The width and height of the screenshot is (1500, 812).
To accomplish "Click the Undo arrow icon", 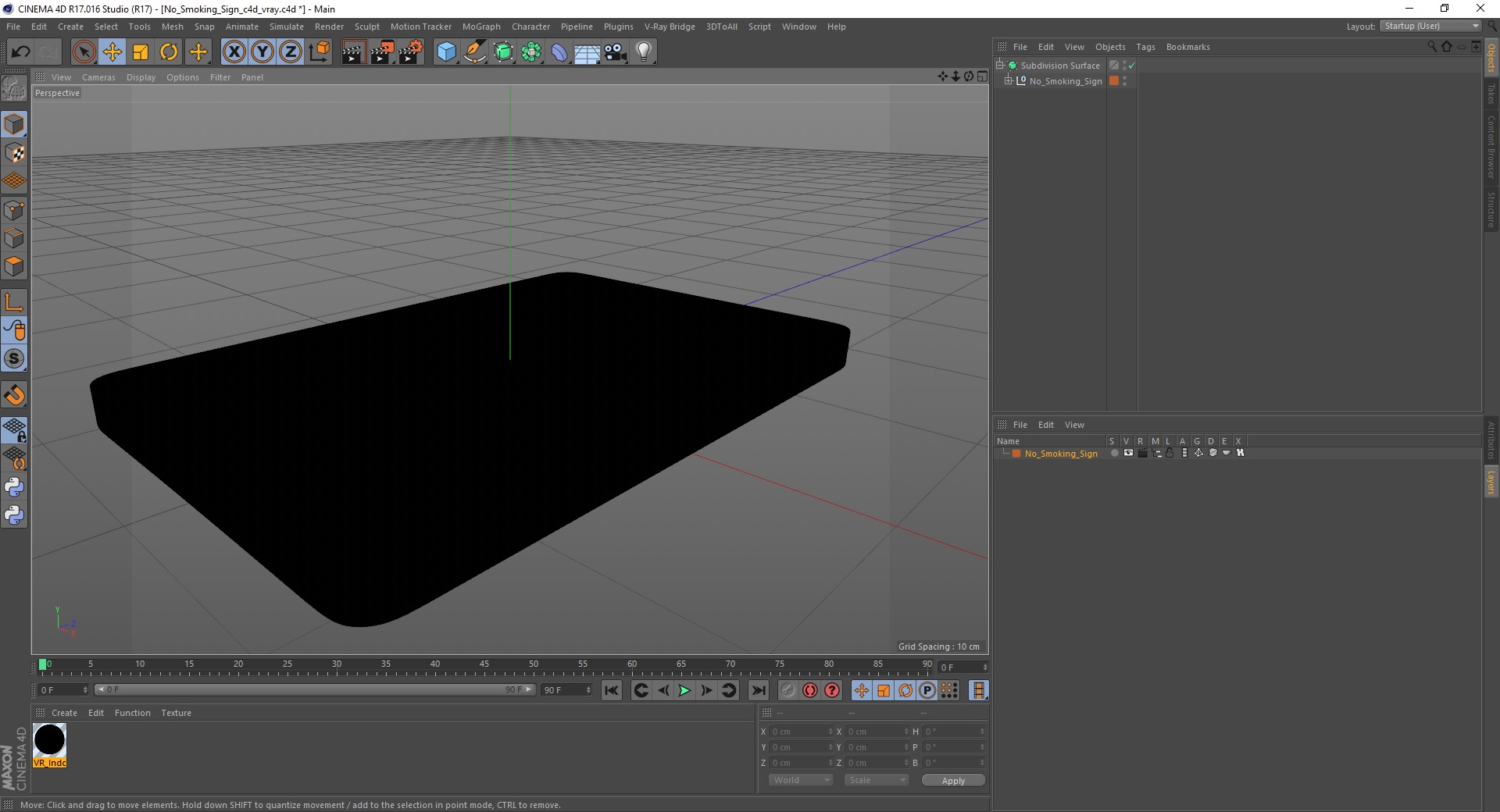I will click(x=20, y=52).
